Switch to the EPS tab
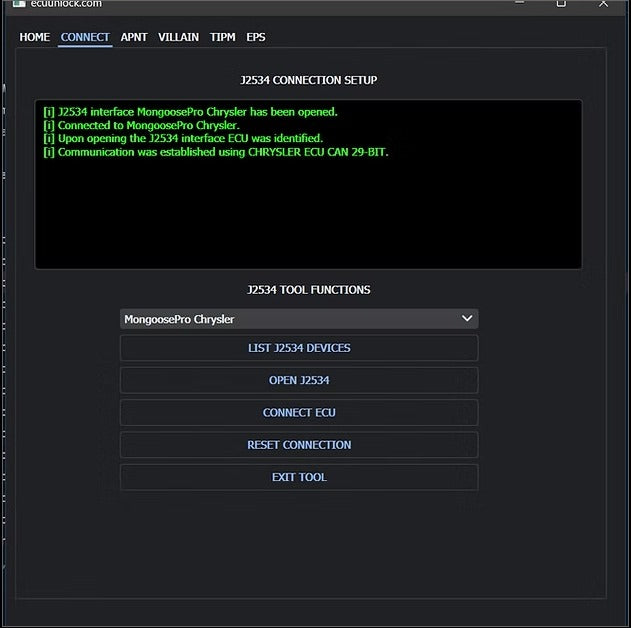The height and width of the screenshot is (628, 631). click(x=256, y=37)
